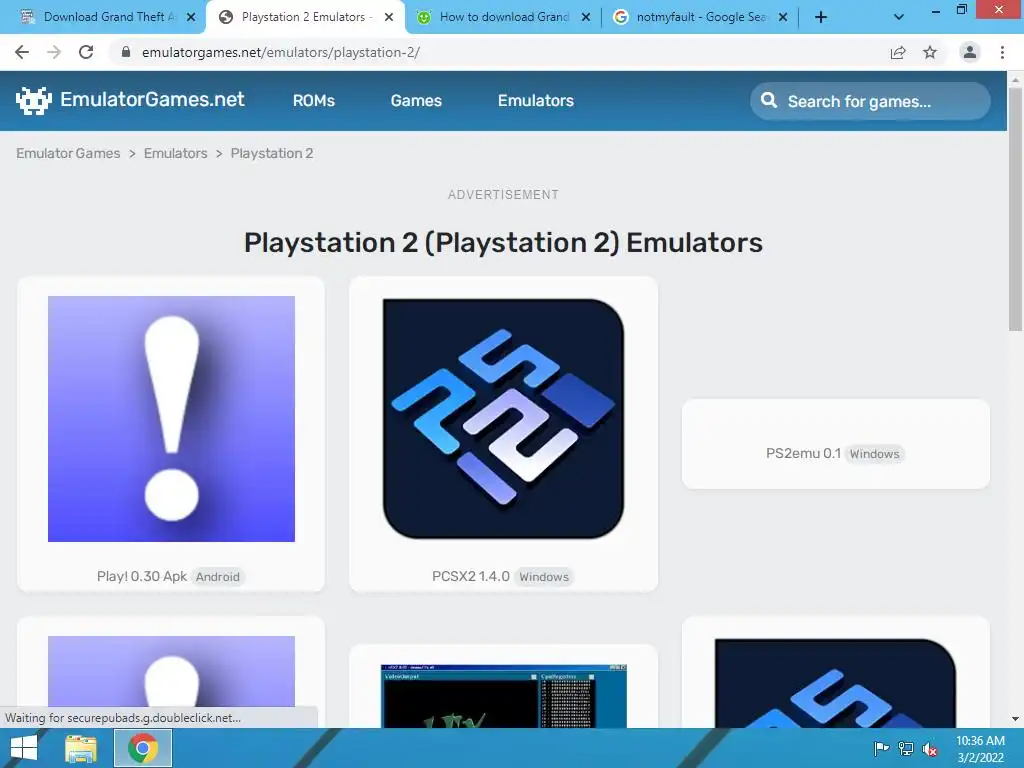Click the vertical scrollbar thumb
Viewport: 1024px width, 768px height.
1015,209
